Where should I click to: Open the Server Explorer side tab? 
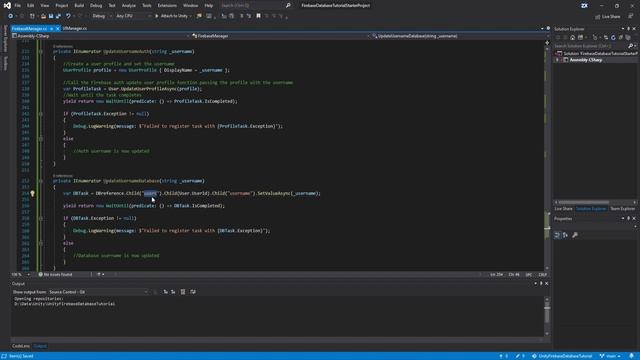point(5,38)
